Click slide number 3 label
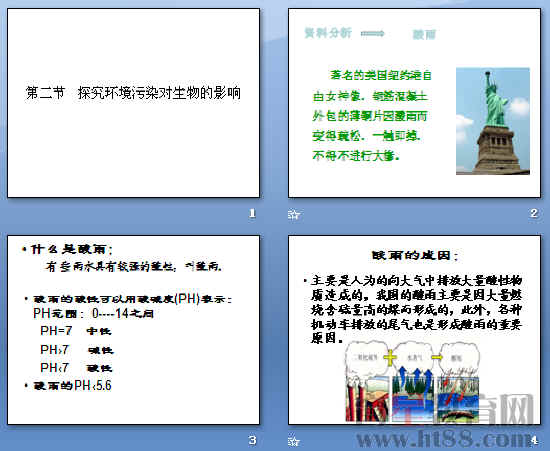Image resolution: width=550 pixels, height=451 pixels. [x=252, y=440]
